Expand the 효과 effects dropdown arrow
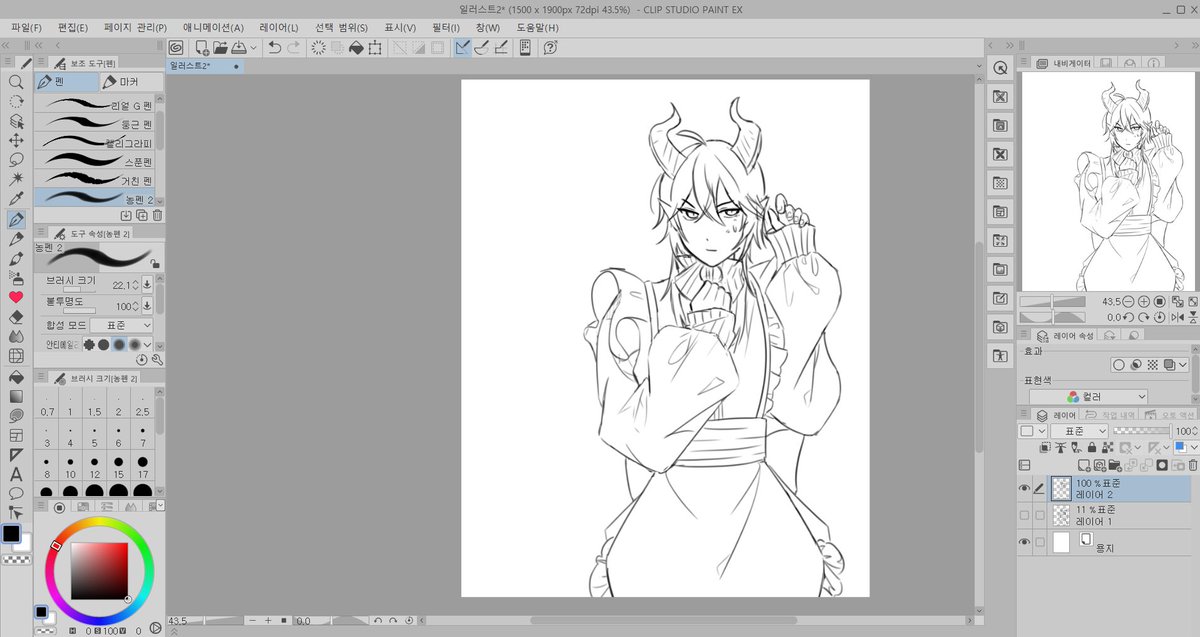Viewport: 1200px width, 637px height. coord(1183,365)
